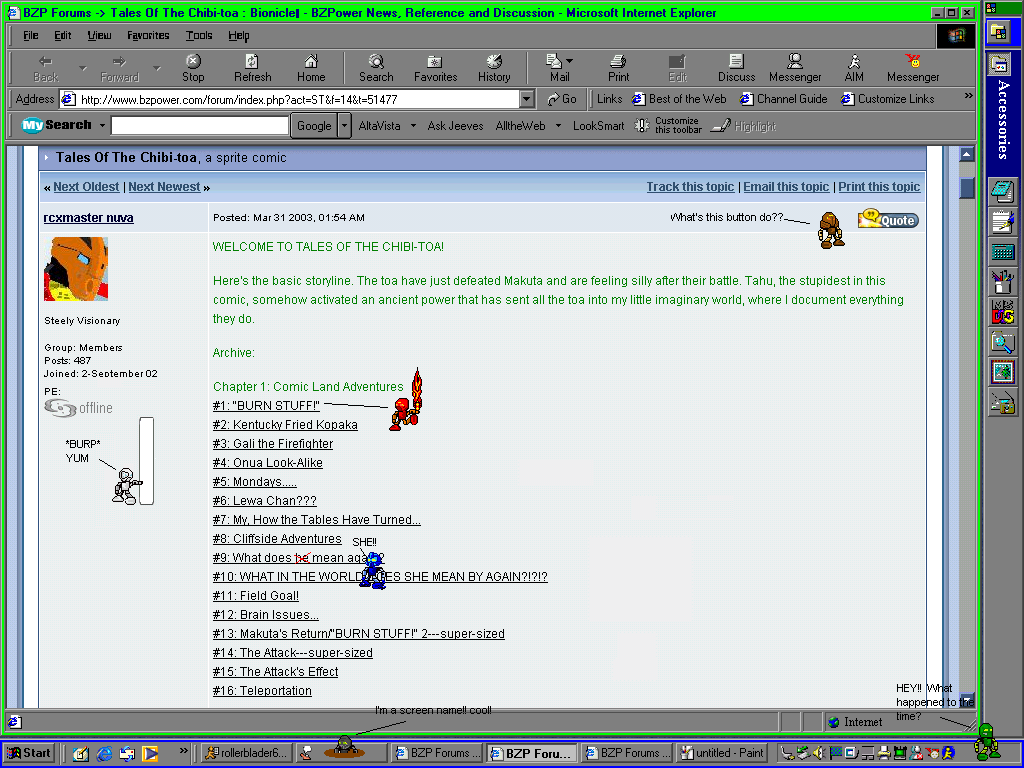
Task: Open the View menu
Action: tap(99, 35)
